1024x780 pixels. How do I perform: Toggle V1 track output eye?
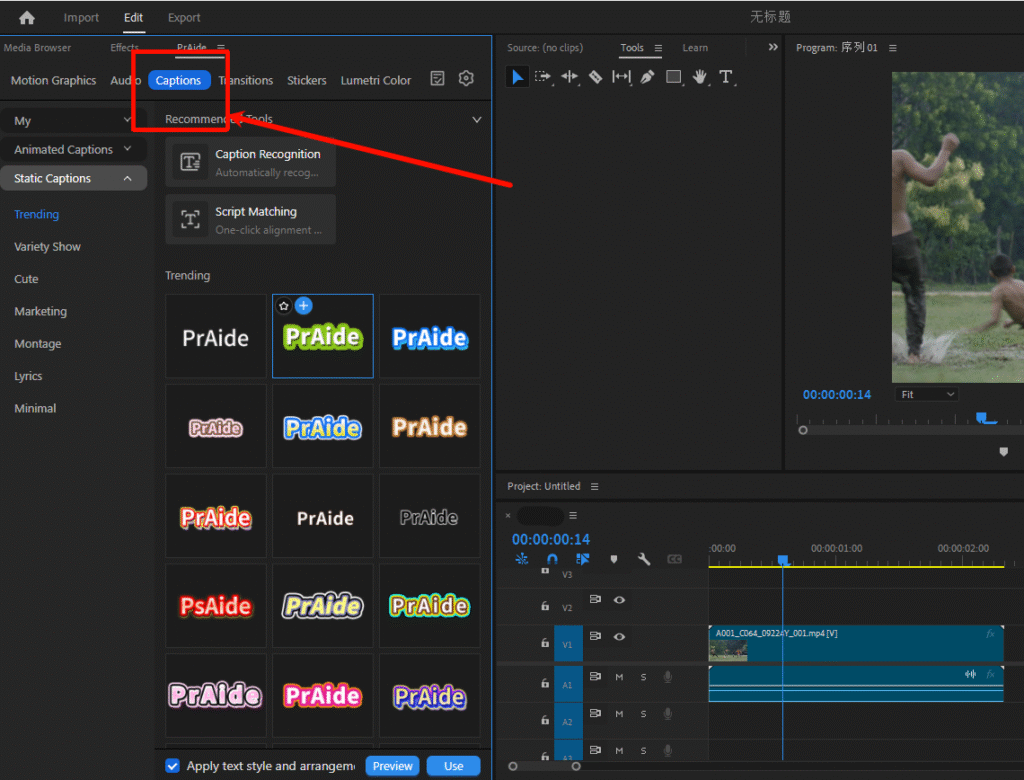(x=619, y=636)
